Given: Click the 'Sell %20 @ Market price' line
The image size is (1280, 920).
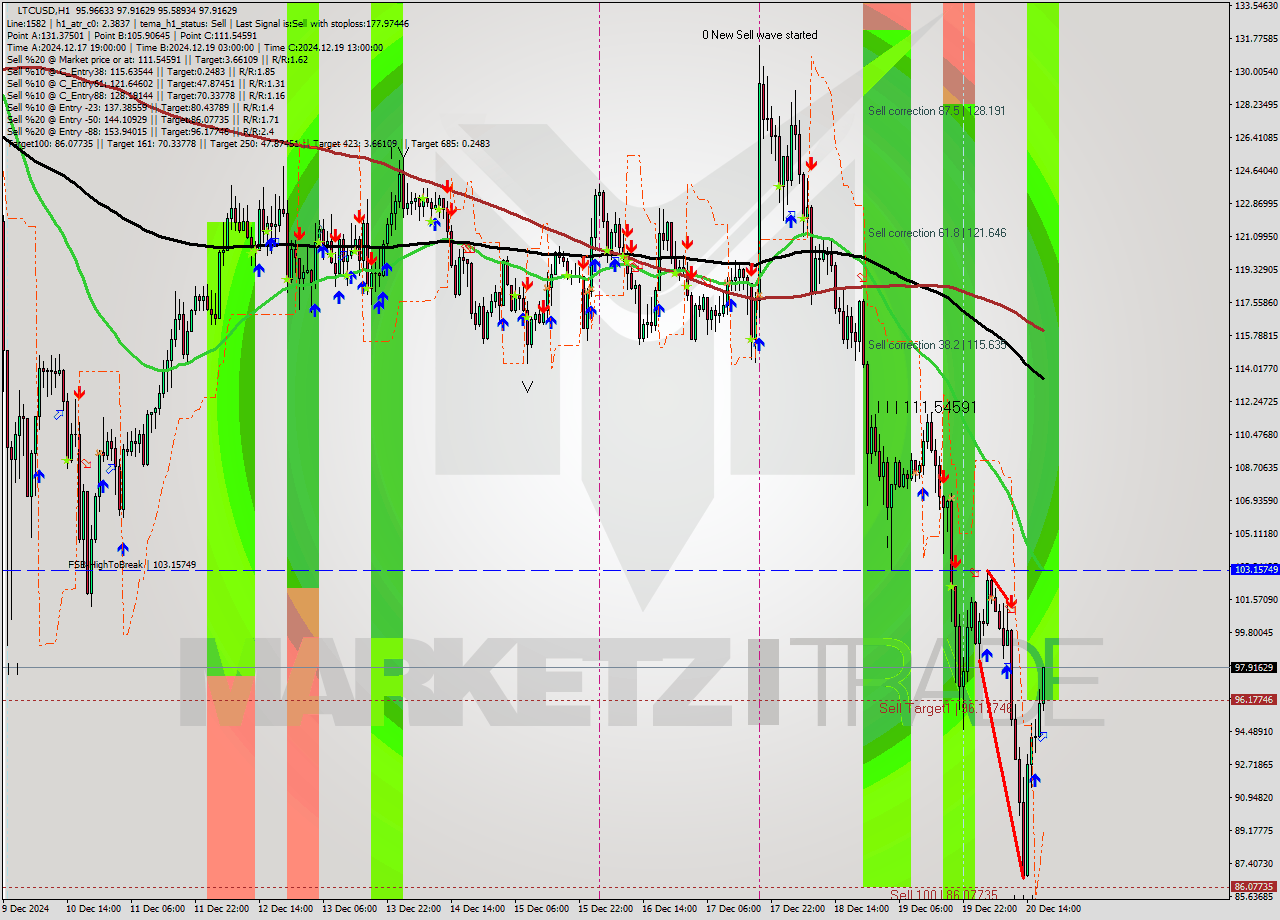Looking at the screenshot, I should [x=157, y=59].
